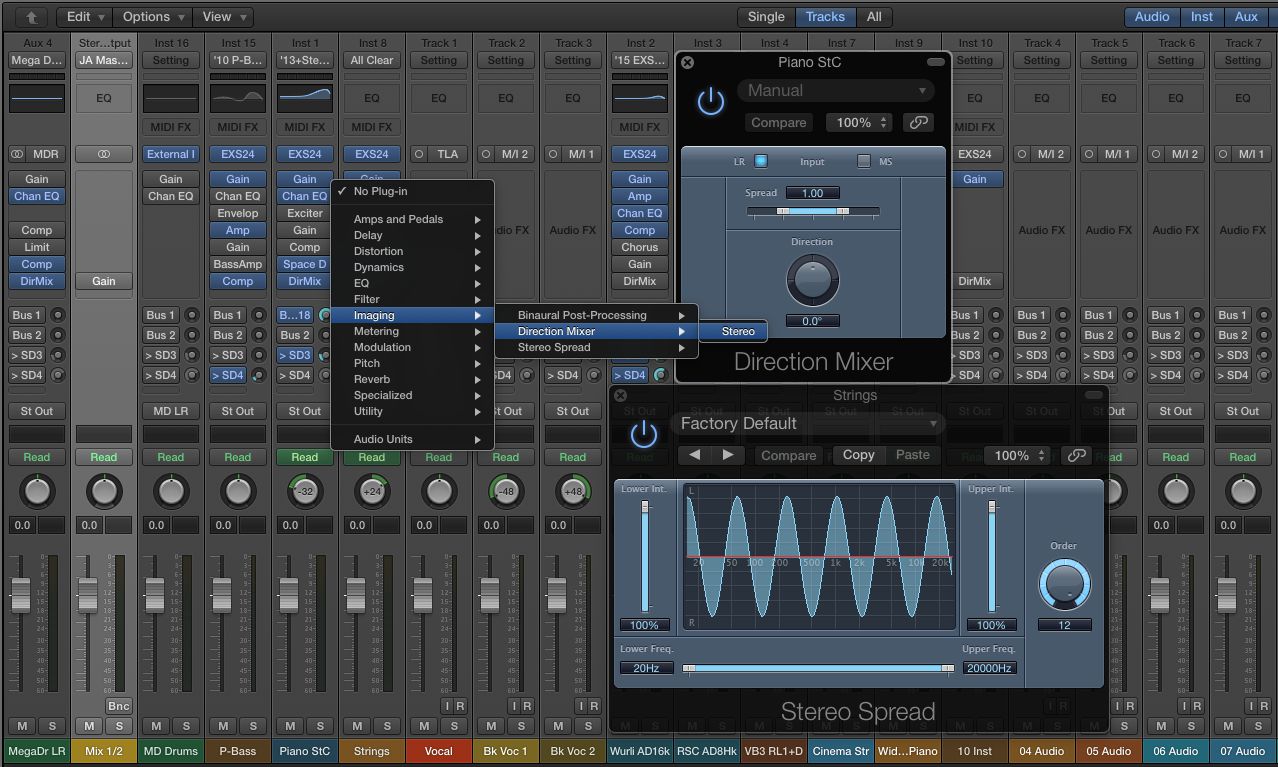Click the volume fader on Mix 1/2
This screenshot has height=767, width=1278.
click(88, 596)
